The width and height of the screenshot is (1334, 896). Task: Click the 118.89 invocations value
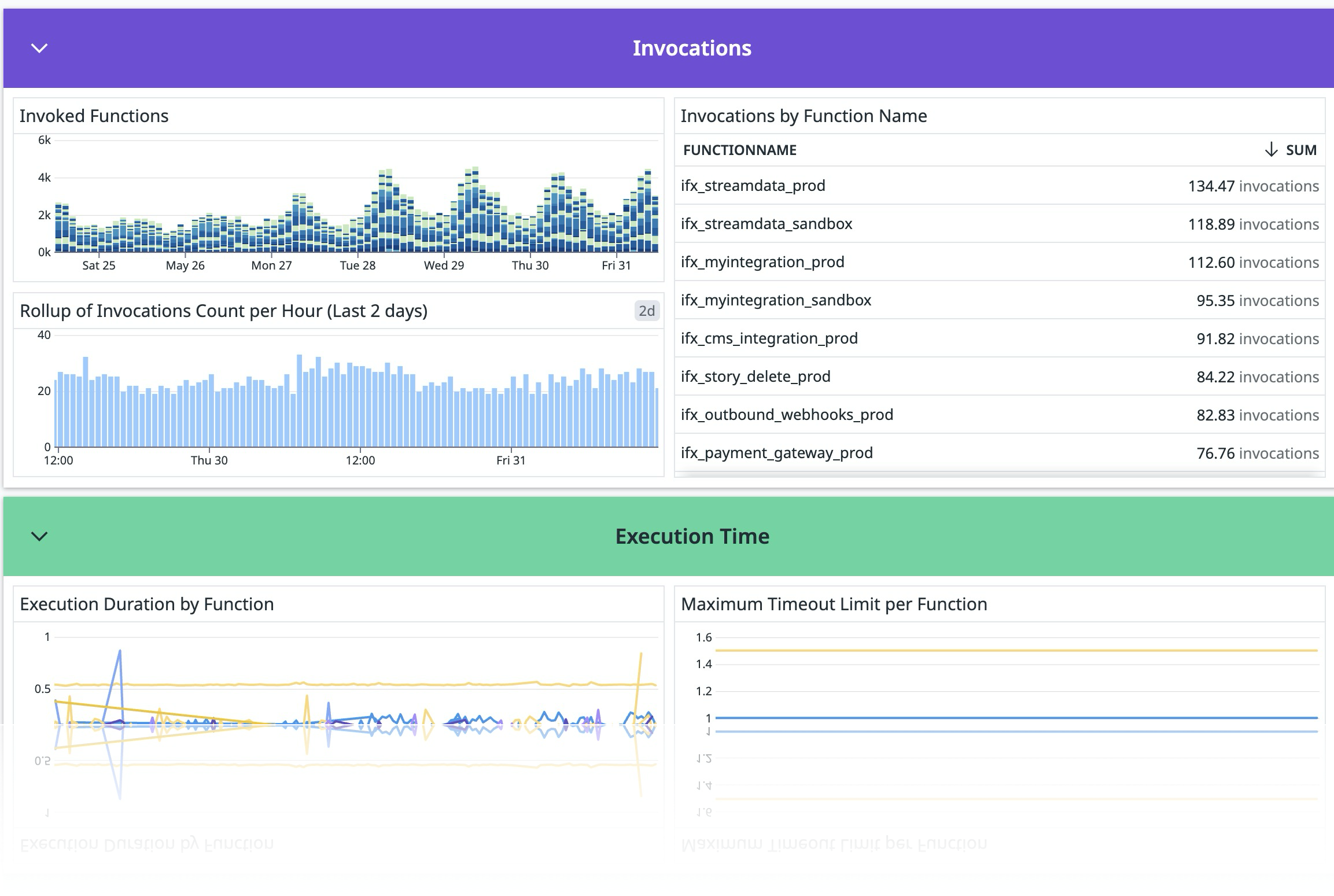(x=1254, y=224)
